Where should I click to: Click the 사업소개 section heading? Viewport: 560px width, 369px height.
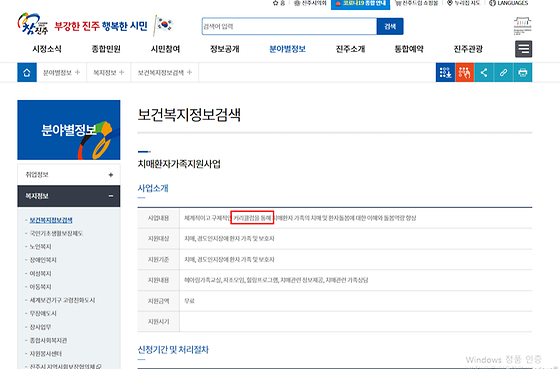point(153,188)
